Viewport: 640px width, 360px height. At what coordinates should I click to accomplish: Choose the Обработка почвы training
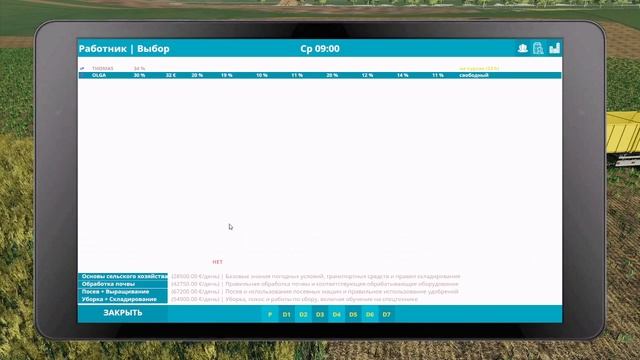click(x=123, y=284)
